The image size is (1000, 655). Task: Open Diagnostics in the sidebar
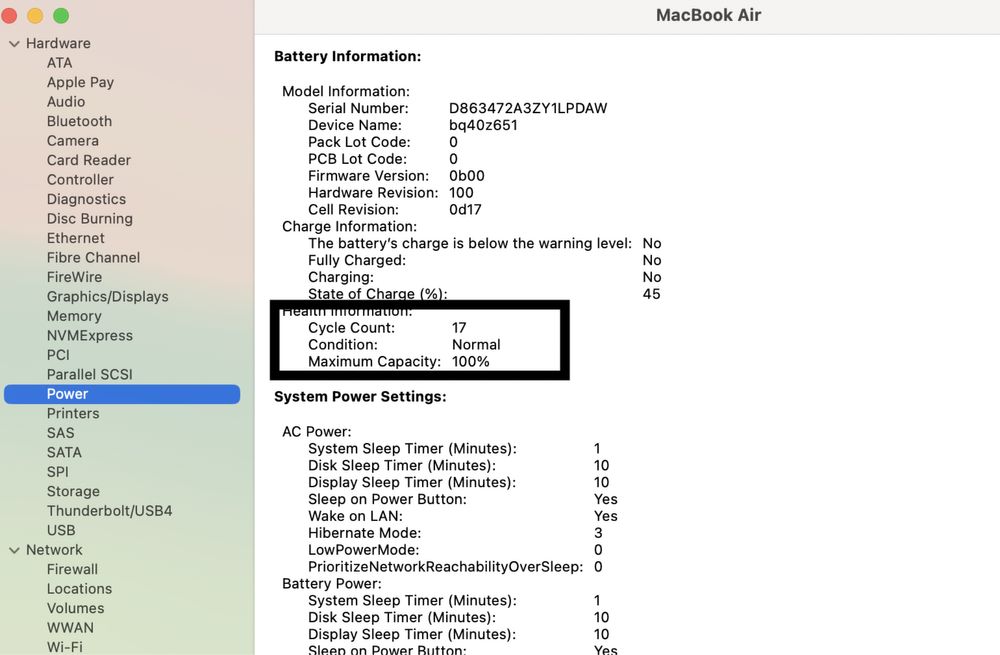click(86, 199)
